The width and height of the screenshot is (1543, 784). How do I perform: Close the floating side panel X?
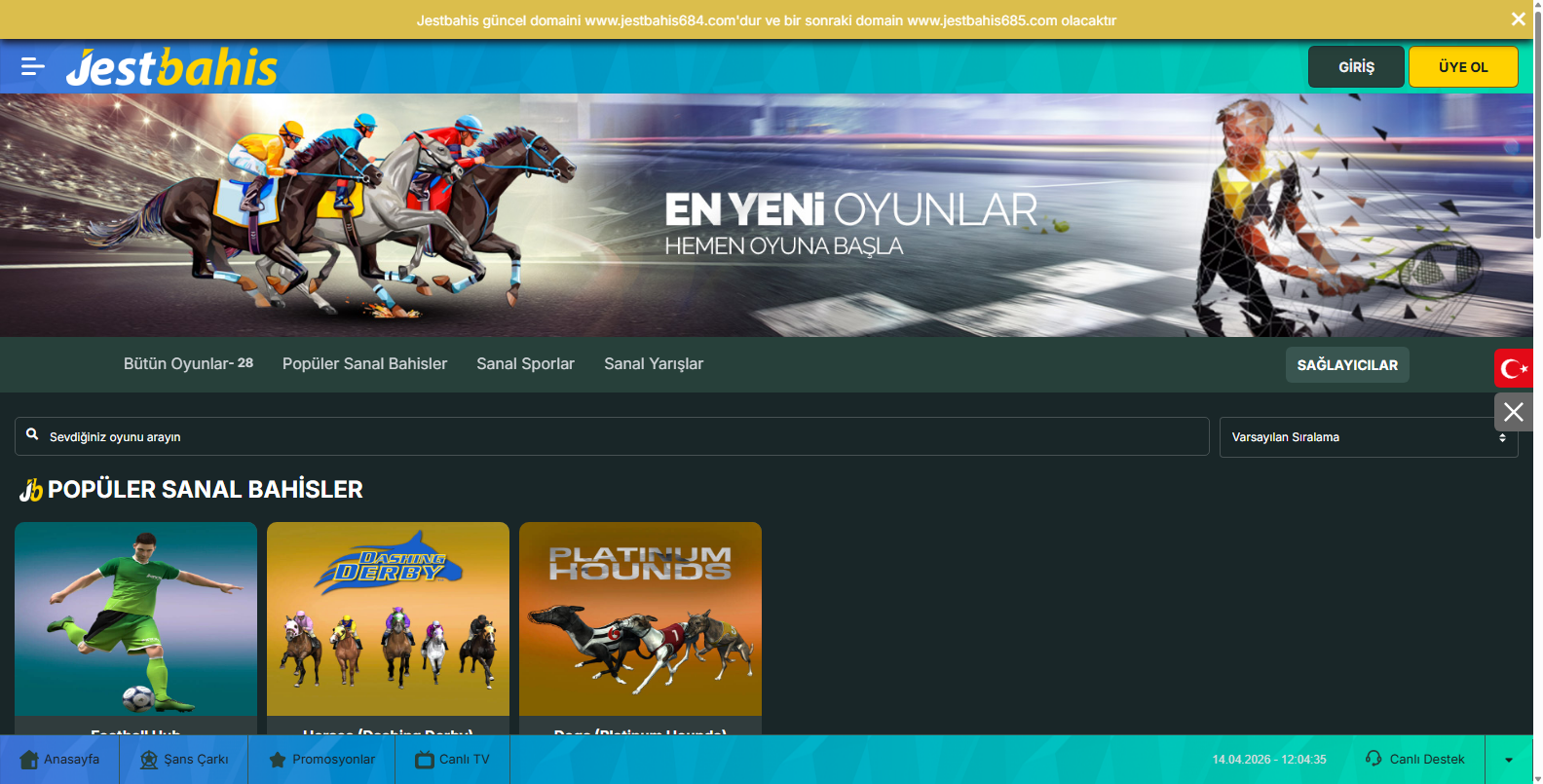(x=1513, y=412)
